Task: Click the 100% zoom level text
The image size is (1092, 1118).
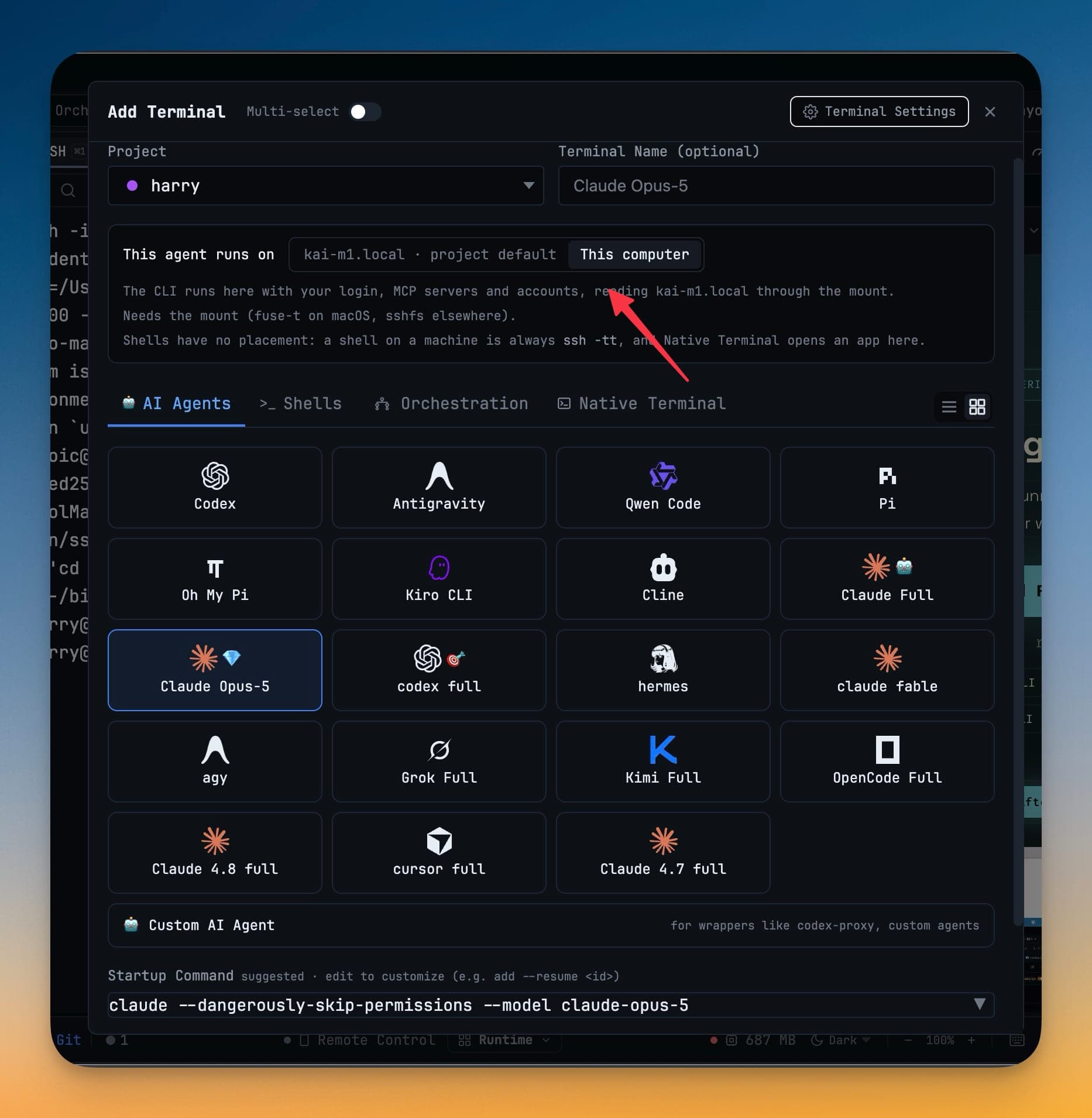Action: 940,1040
